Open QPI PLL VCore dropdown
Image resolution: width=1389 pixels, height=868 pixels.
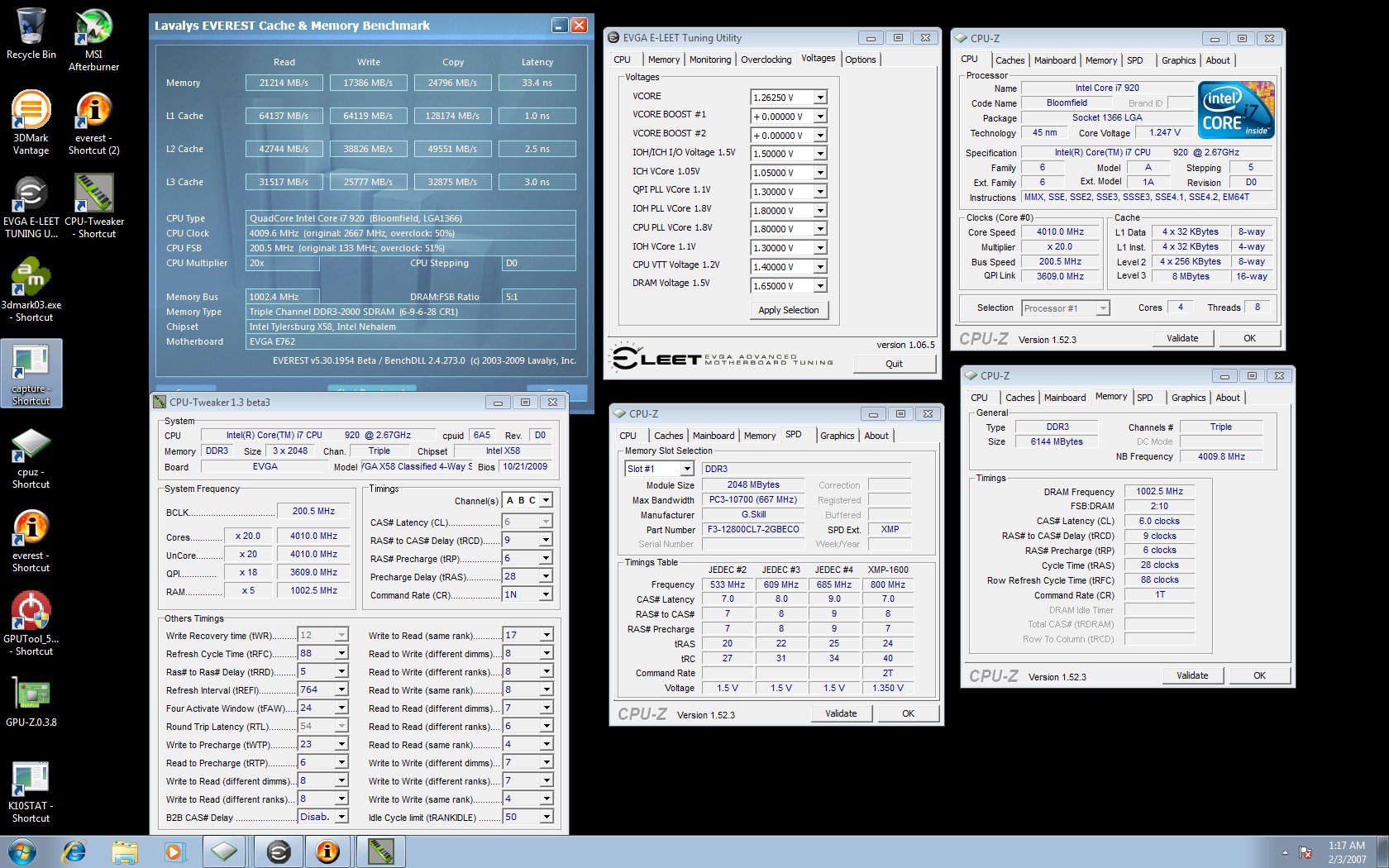pyautogui.click(x=820, y=192)
